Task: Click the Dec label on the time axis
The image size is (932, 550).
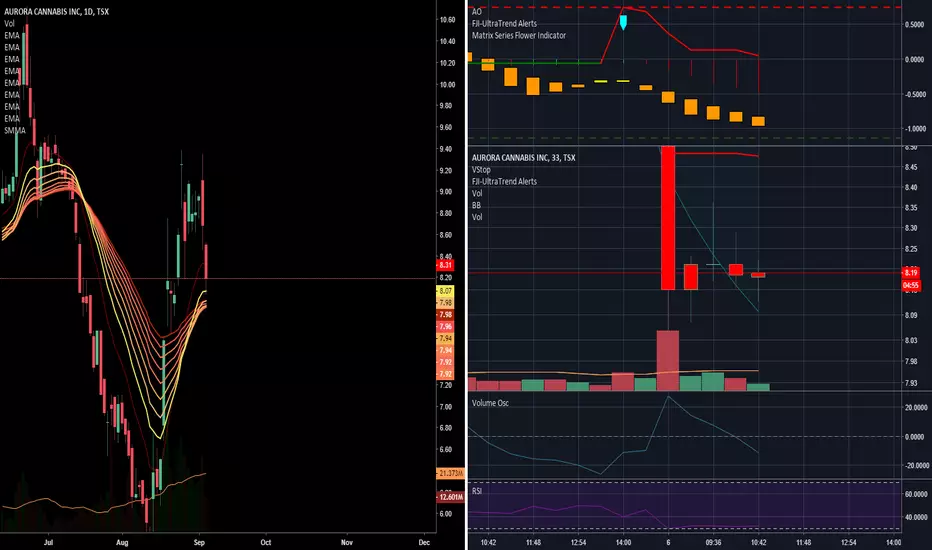Action: click(x=424, y=542)
